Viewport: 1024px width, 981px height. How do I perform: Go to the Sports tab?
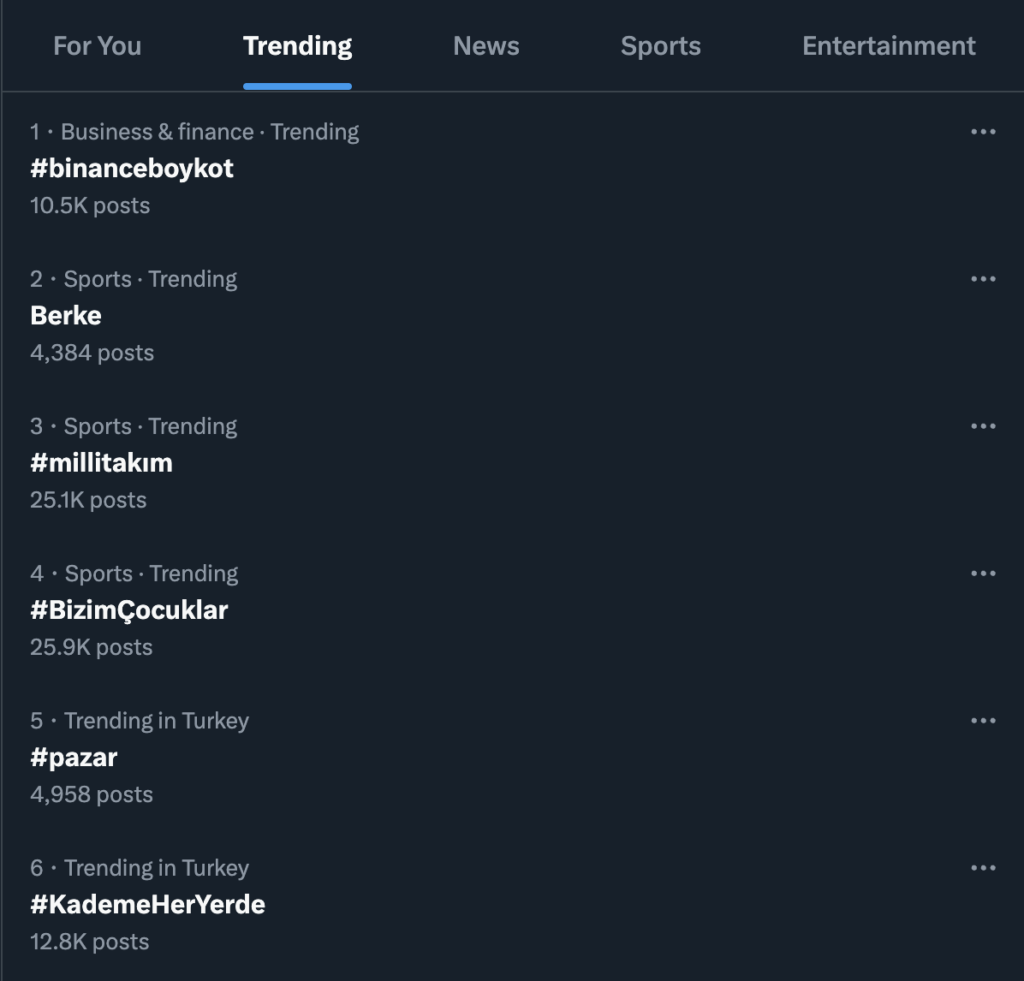pyautogui.click(x=660, y=46)
